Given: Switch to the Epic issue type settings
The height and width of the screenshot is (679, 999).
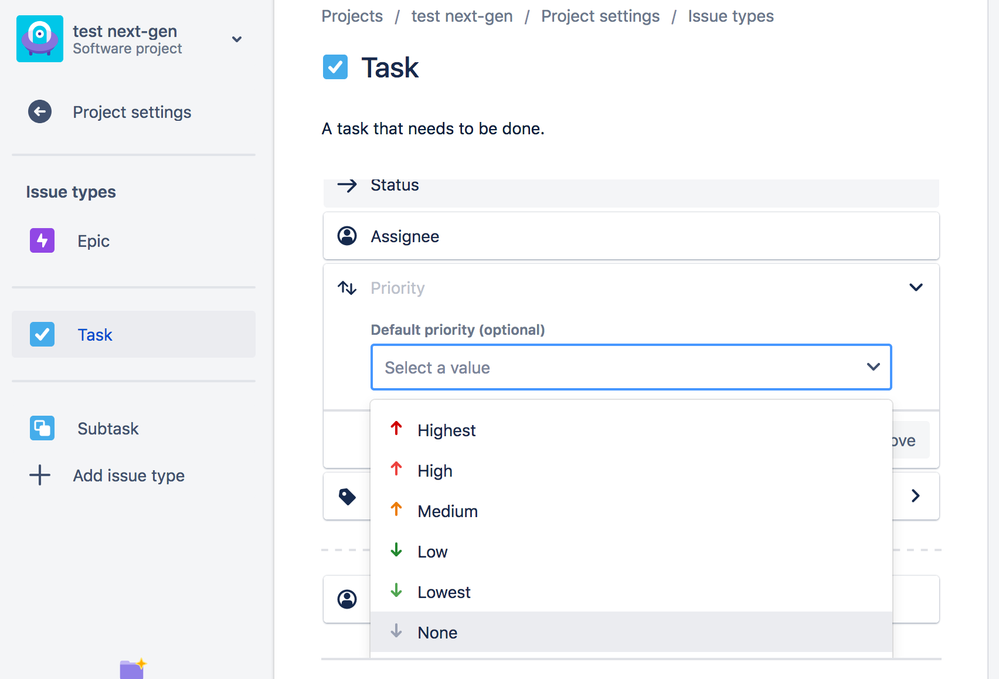Looking at the screenshot, I should [x=94, y=241].
